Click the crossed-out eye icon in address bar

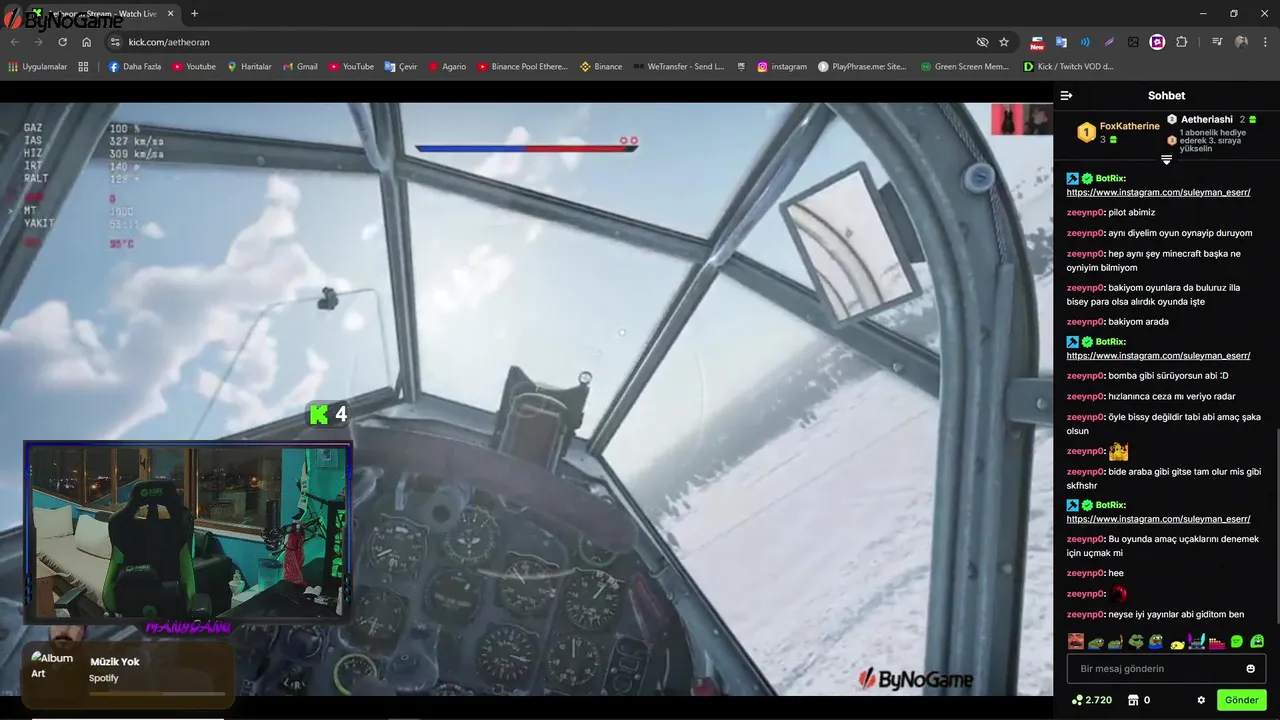click(982, 42)
